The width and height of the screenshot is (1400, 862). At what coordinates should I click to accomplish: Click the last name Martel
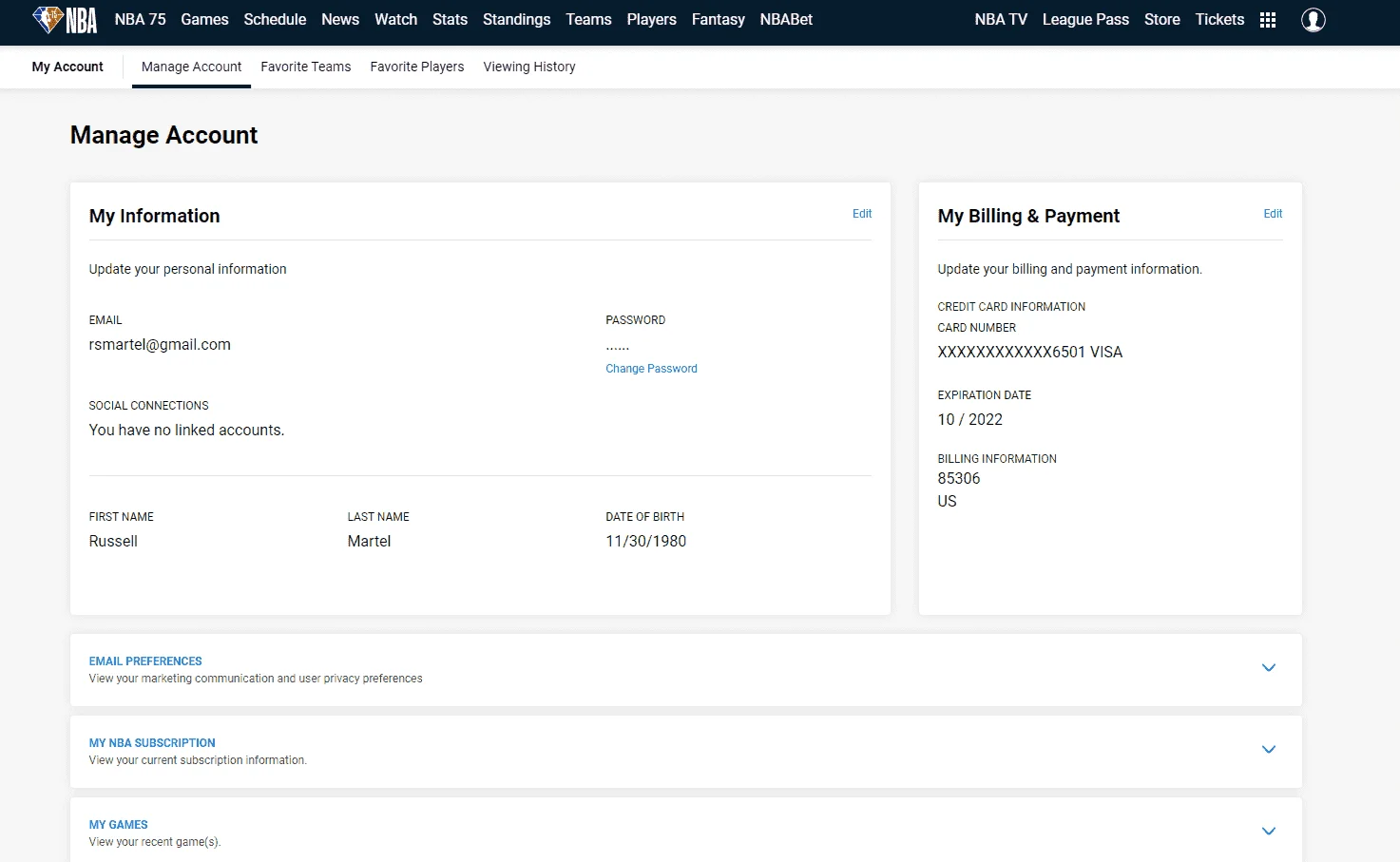tap(369, 542)
